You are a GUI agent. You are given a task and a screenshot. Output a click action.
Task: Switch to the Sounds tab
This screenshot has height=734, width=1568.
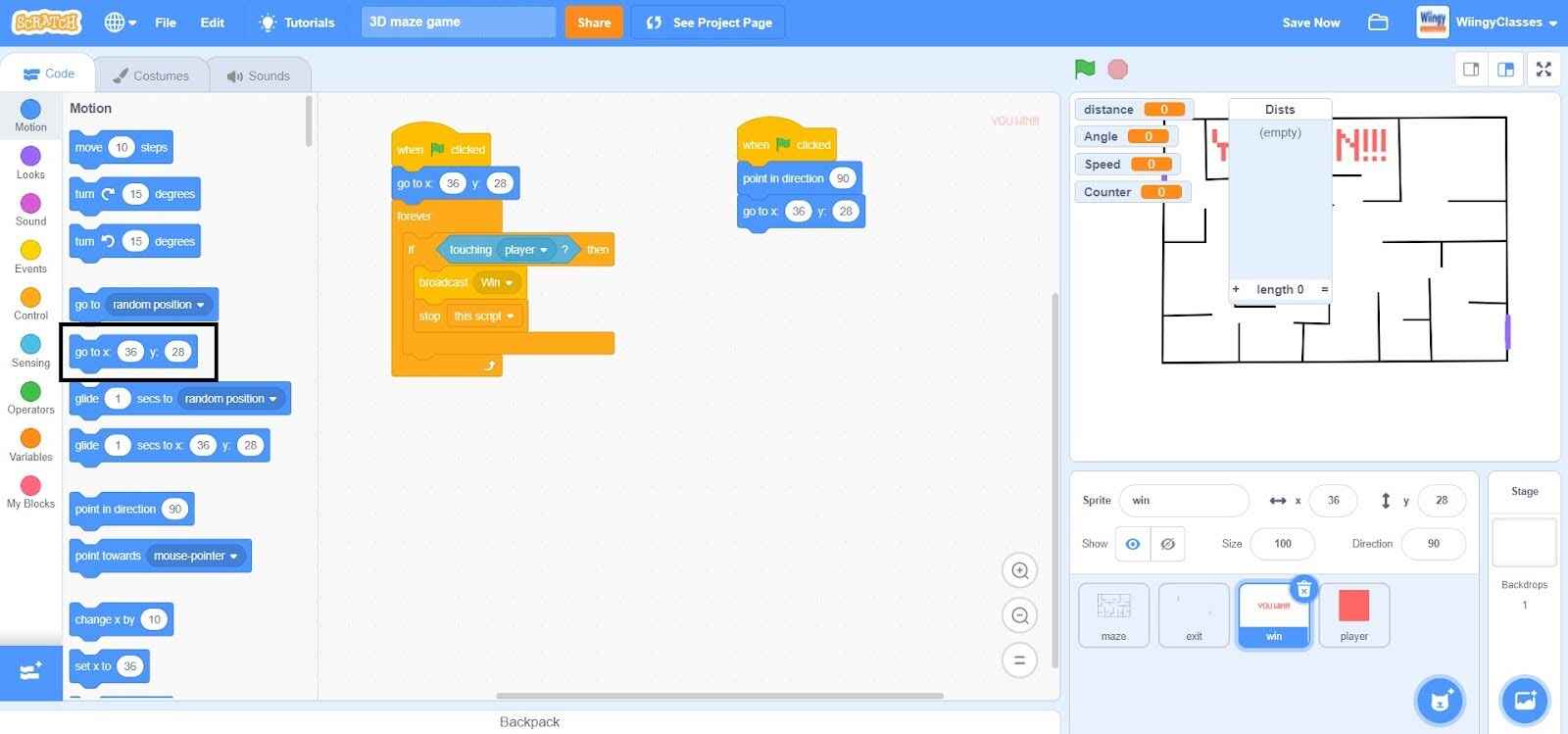(x=259, y=75)
